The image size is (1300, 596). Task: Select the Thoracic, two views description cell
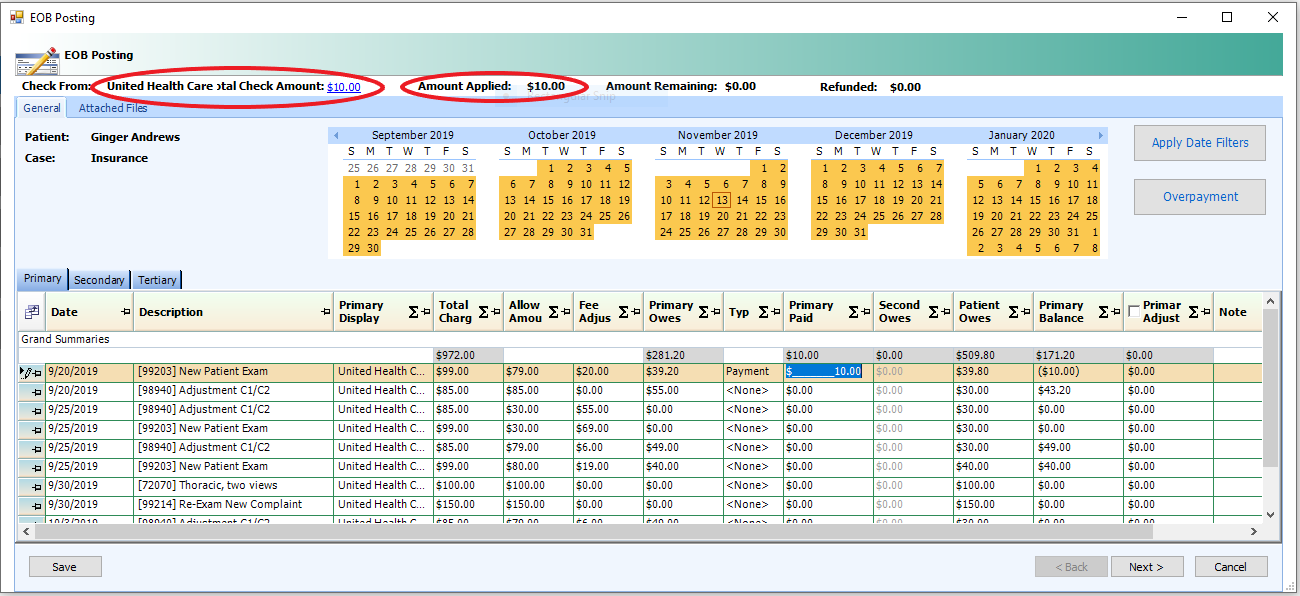click(233, 486)
